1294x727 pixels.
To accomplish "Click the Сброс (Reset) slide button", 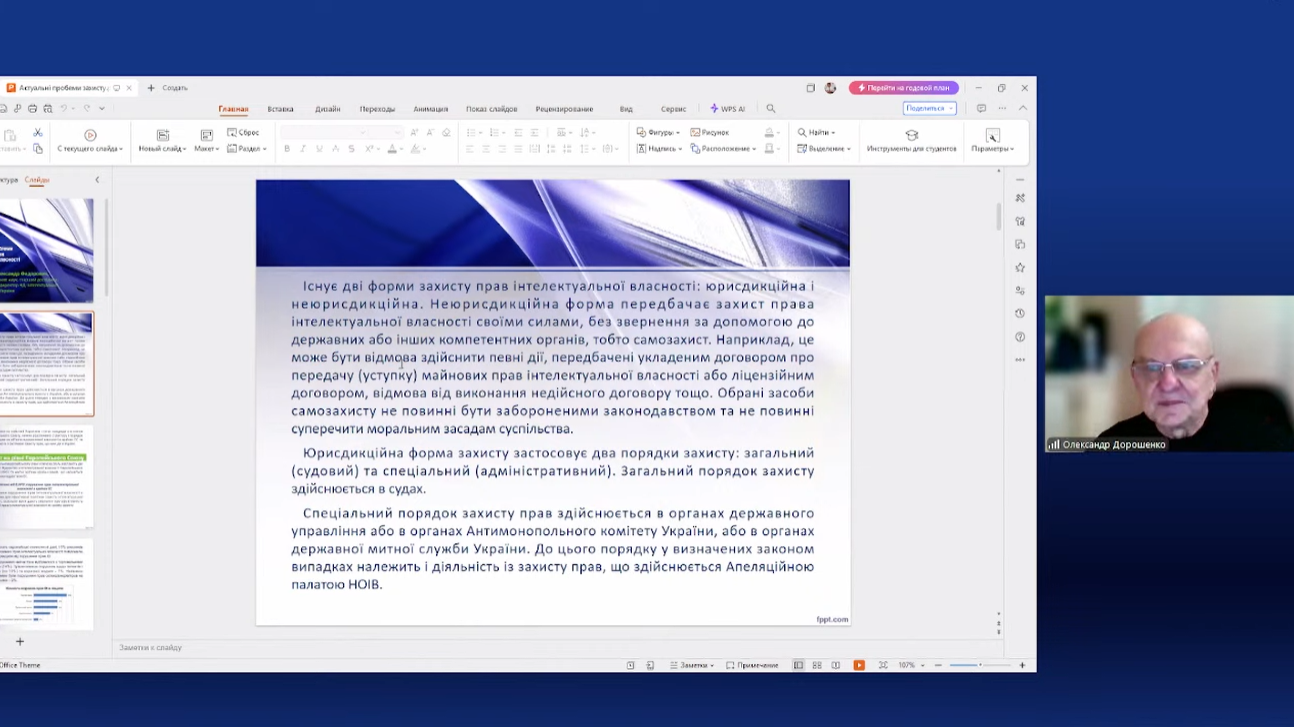I will click(243, 132).
